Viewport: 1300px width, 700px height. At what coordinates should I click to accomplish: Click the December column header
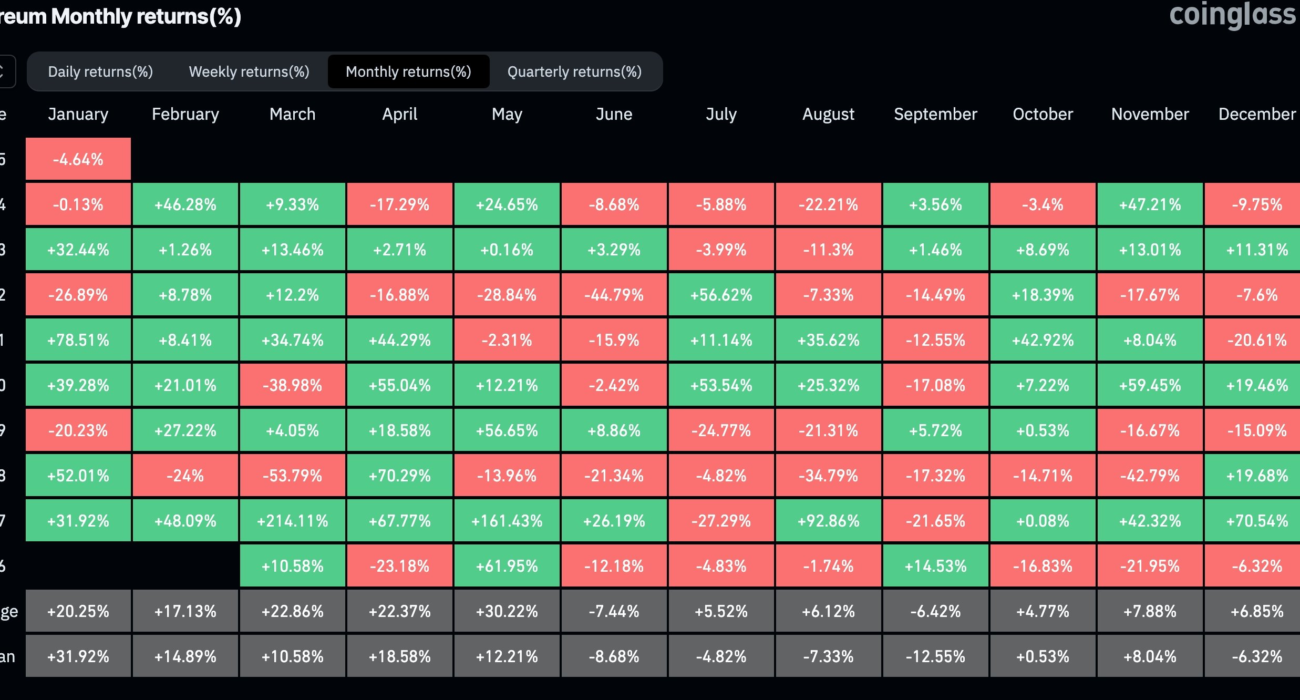1255,114
